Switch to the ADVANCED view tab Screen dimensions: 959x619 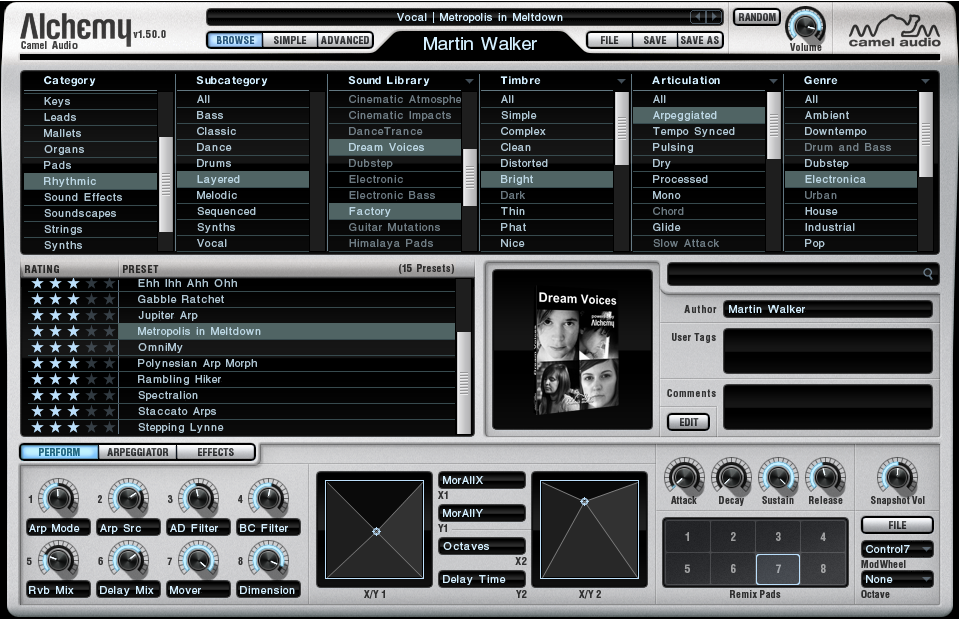(346, 40)
